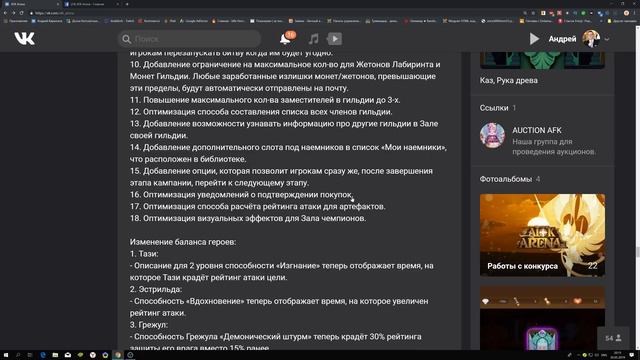Open the Фотоальбомы section header
The height and width of the screenshot is (360, 640).
coord(506,179)
